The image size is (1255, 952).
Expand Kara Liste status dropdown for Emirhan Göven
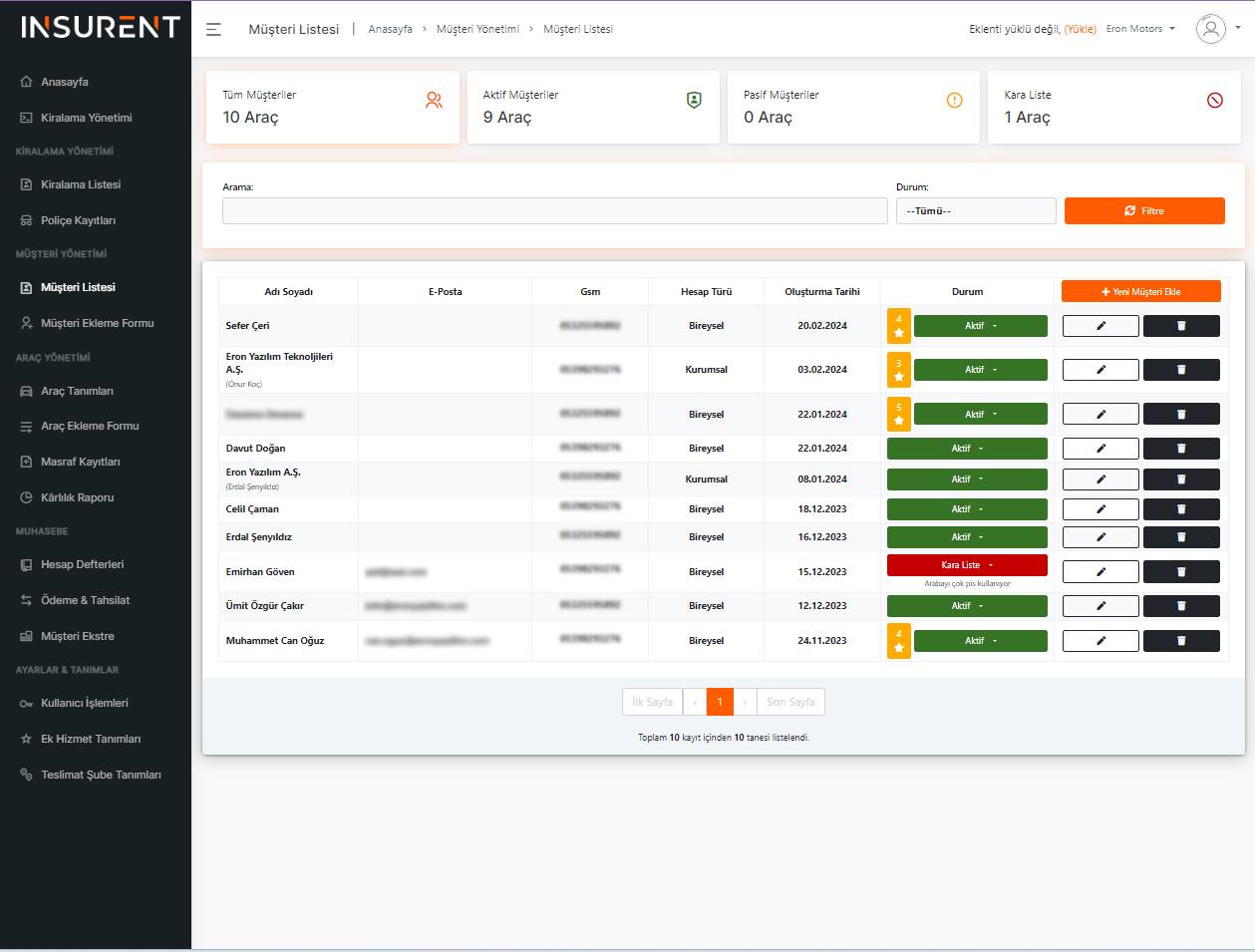(966, 565)
